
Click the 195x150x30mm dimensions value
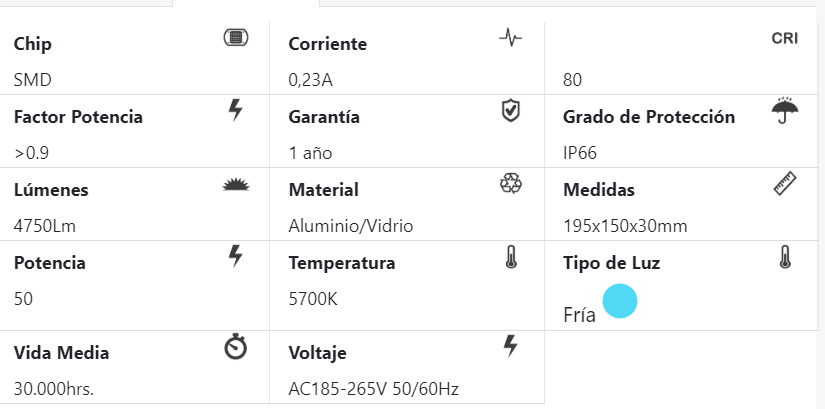625,226
